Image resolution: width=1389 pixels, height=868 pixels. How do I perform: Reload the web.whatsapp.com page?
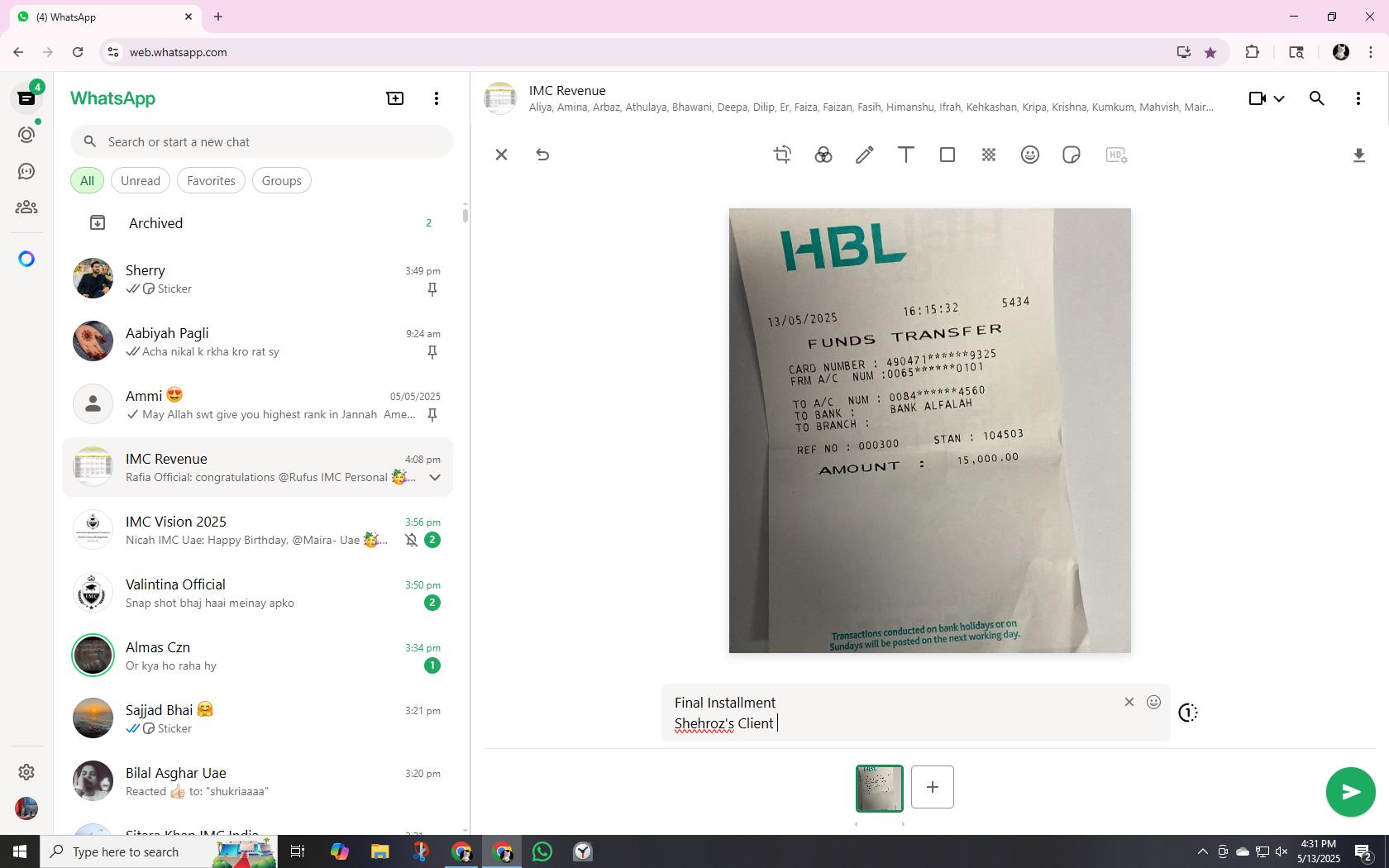click(x=78, y=52)
